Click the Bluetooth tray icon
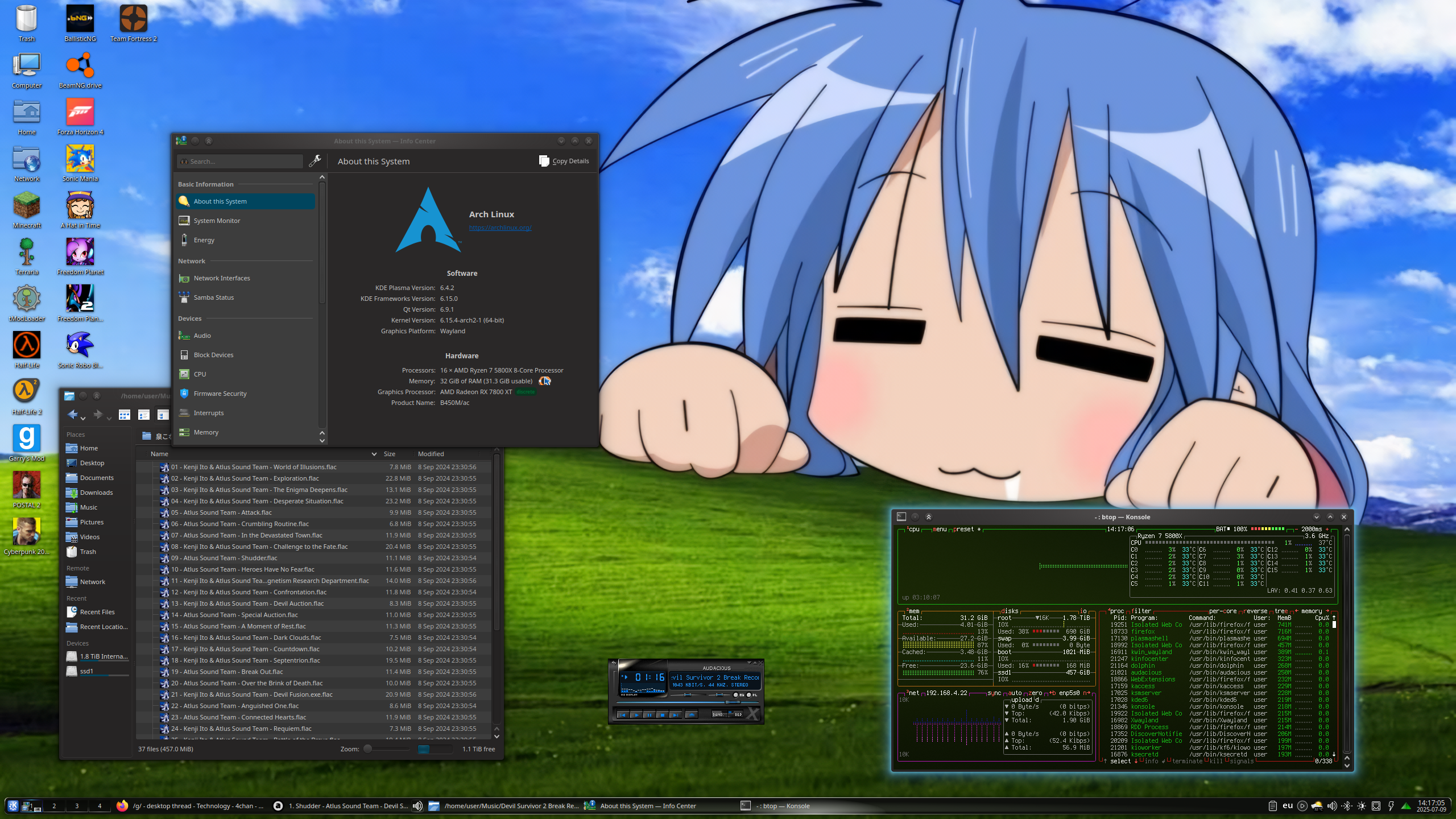This screenshot has height=819, width=1456. pyautogui.click(x=1347, y=806)
